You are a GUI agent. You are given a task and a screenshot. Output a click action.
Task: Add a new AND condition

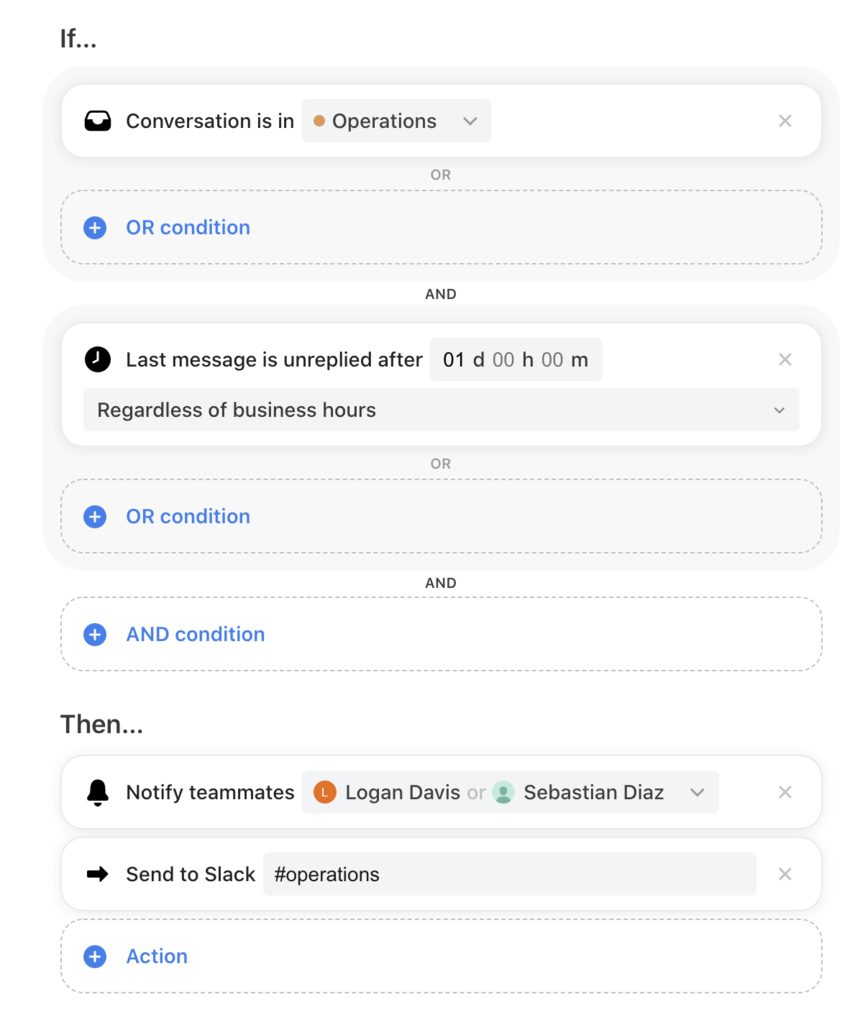(x=441, y=634)
